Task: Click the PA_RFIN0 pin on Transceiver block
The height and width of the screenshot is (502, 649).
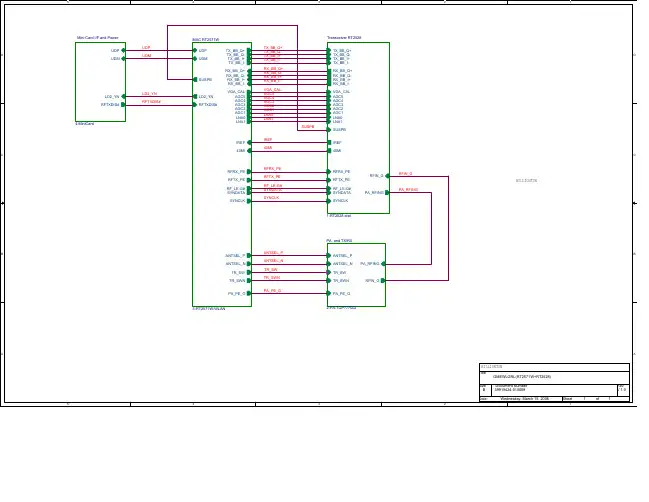Action: 387,191
